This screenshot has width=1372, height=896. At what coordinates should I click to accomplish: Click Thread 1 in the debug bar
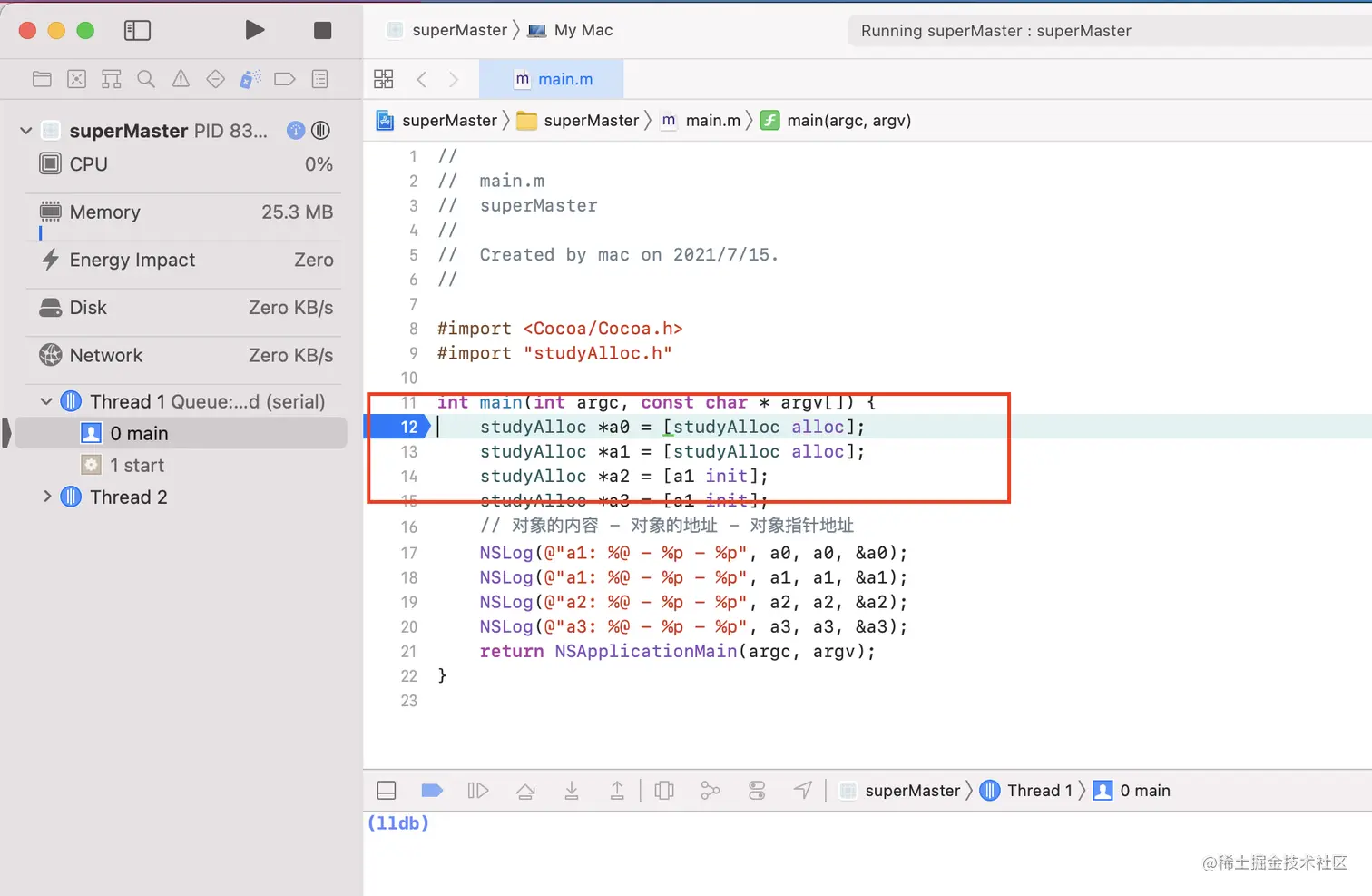(1026, 791)
